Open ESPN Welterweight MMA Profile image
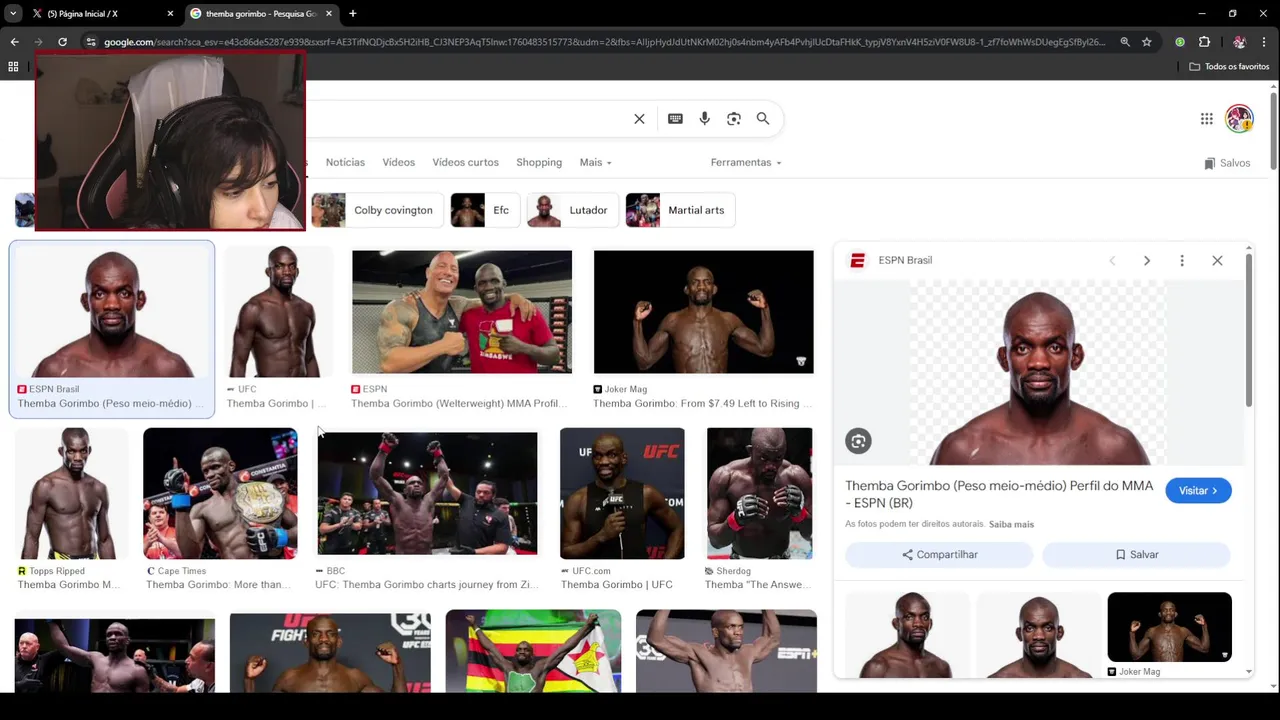Image resolution: width=1280 pixels, height=720 pixels. (462, 312)
